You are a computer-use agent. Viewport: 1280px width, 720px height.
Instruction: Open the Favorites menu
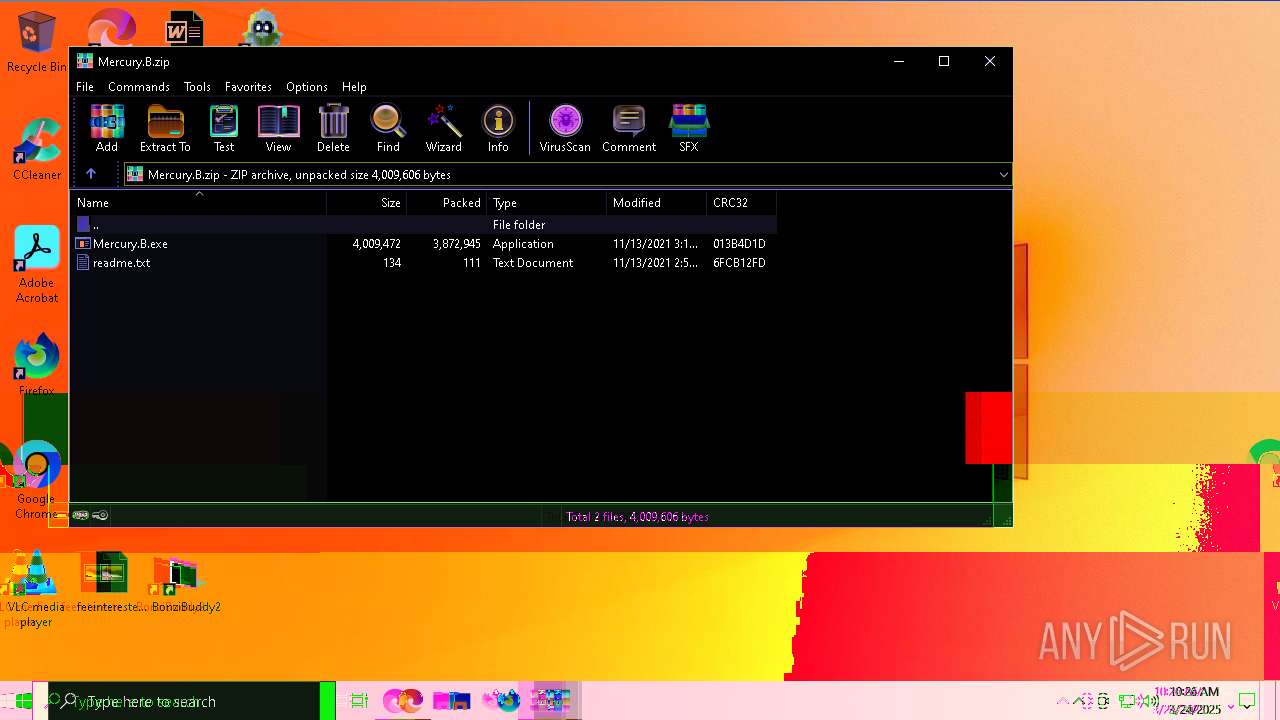(248, 87)
